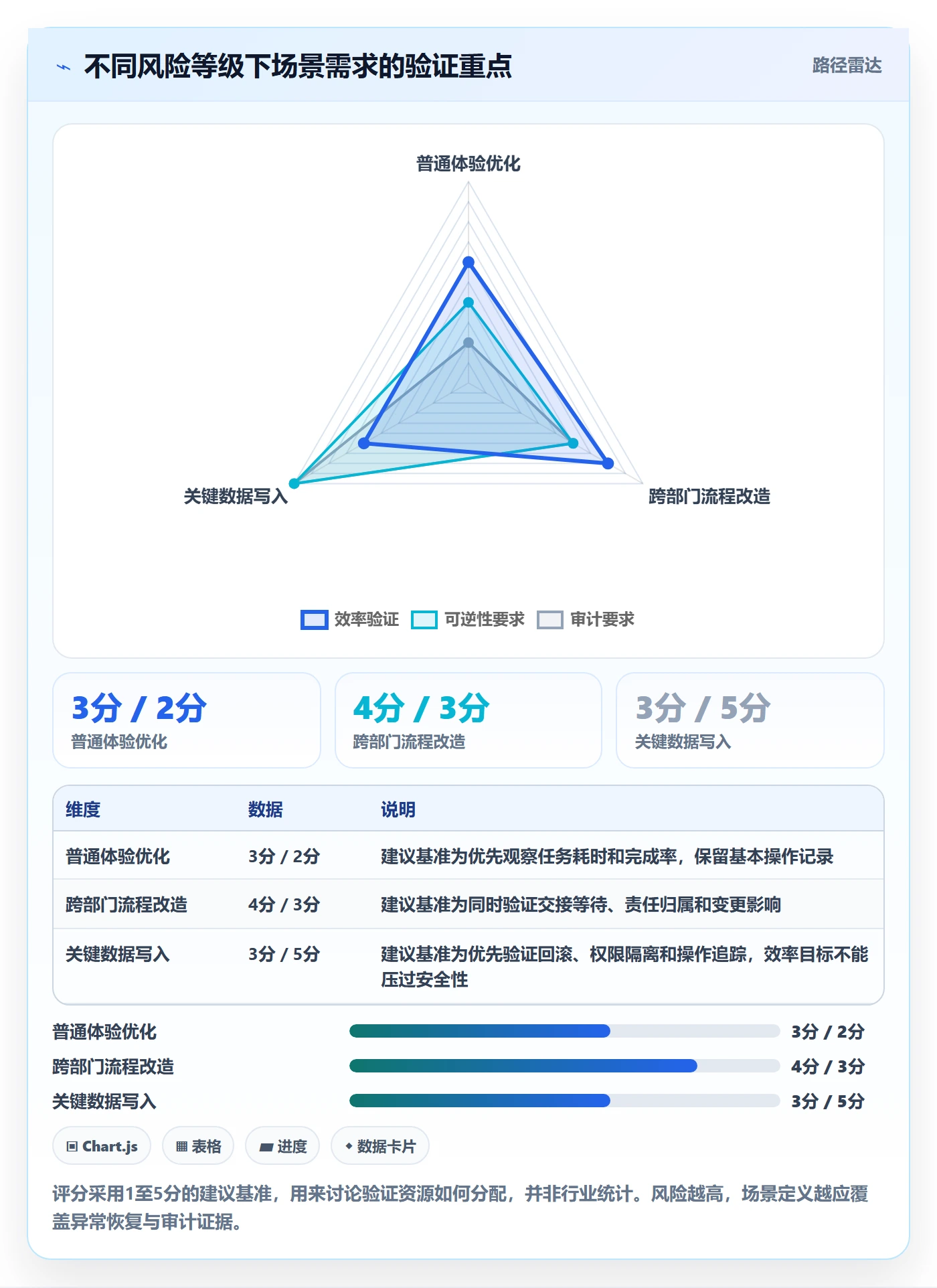Screen dimensions: 937x1288
Task: Select the 关键数据写入 cell in the table
Action: [x=118, y=954]
